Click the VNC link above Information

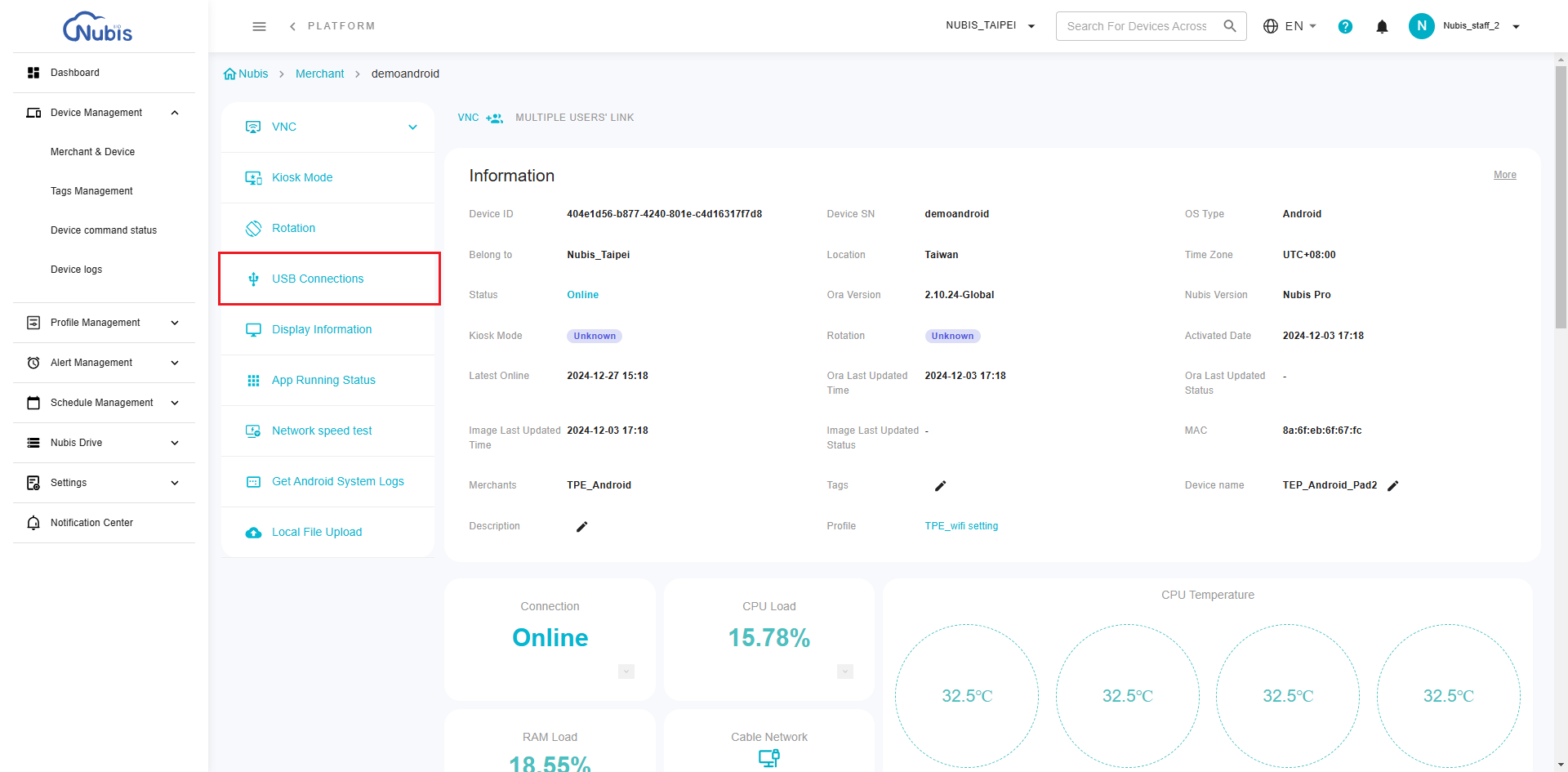468,118
